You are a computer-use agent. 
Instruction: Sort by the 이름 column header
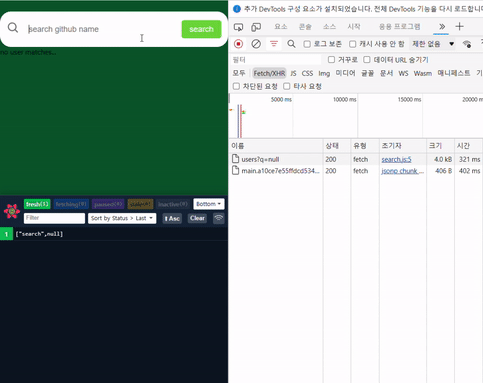coord(276,146)
